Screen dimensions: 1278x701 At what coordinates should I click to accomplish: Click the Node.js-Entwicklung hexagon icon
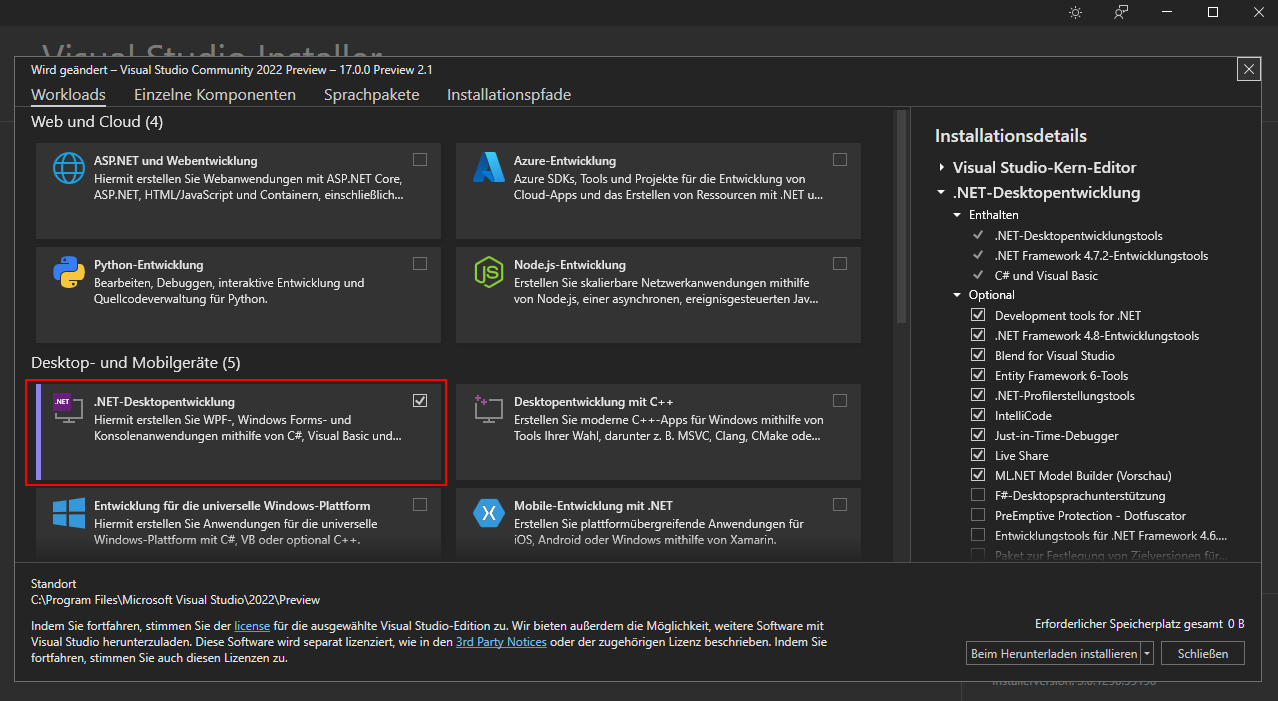pyautogui.click(x=489, y=272)
